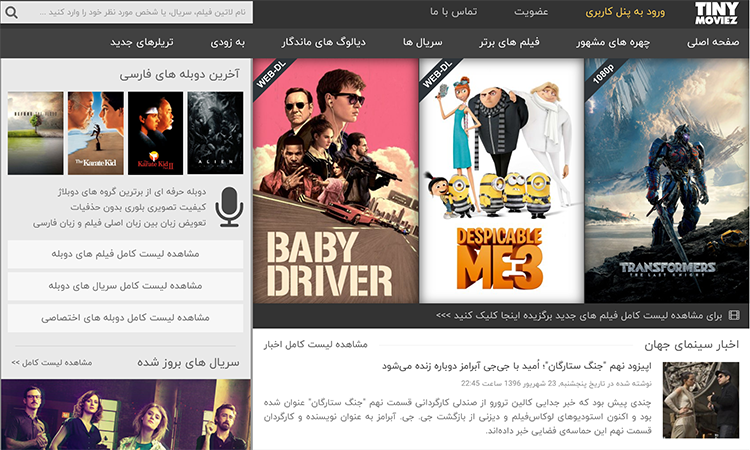Viewport: 750px width, 450px height.
Task: Open the تماس با ما contact link
Action: pos(453,12)
